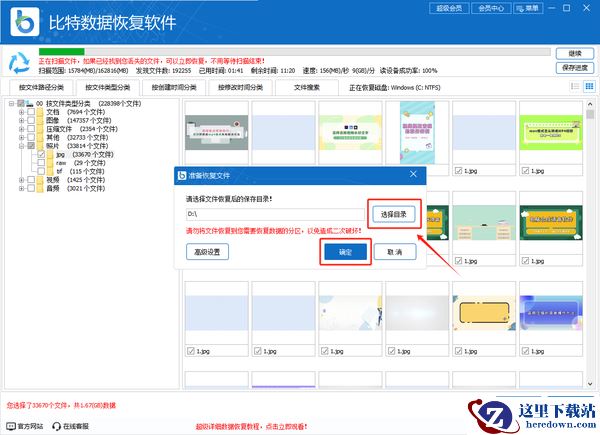600x435 pixels.
Task: Expand the 其他 tree node
Action: 21,137
